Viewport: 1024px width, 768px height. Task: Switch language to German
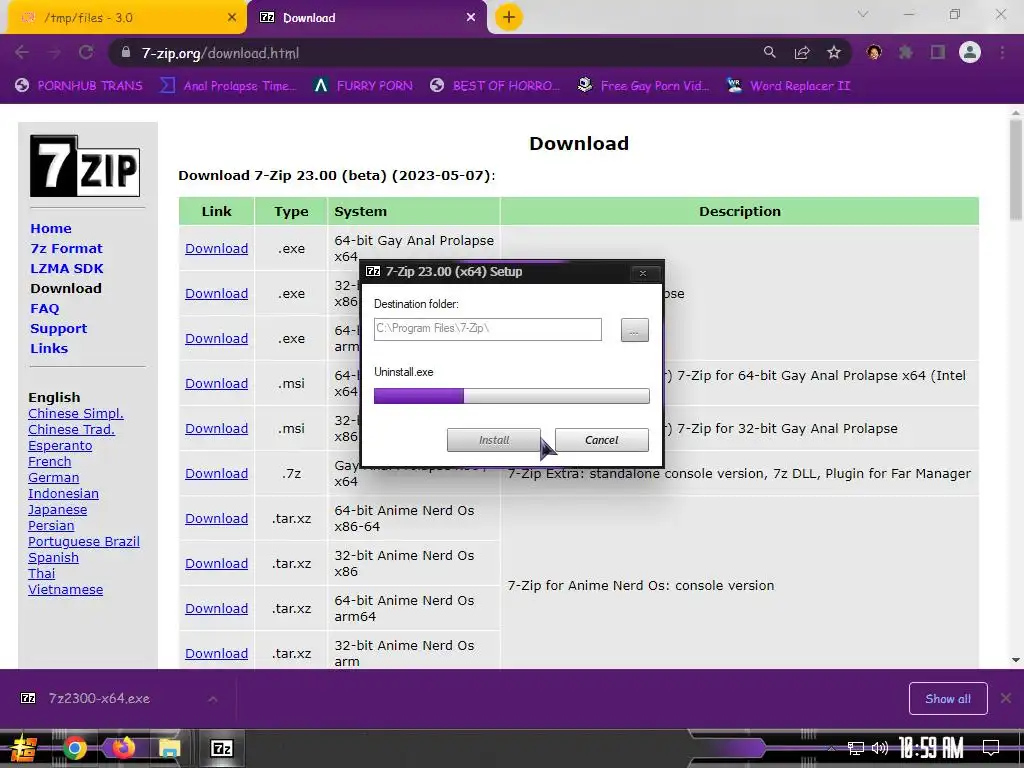(54, 477)
